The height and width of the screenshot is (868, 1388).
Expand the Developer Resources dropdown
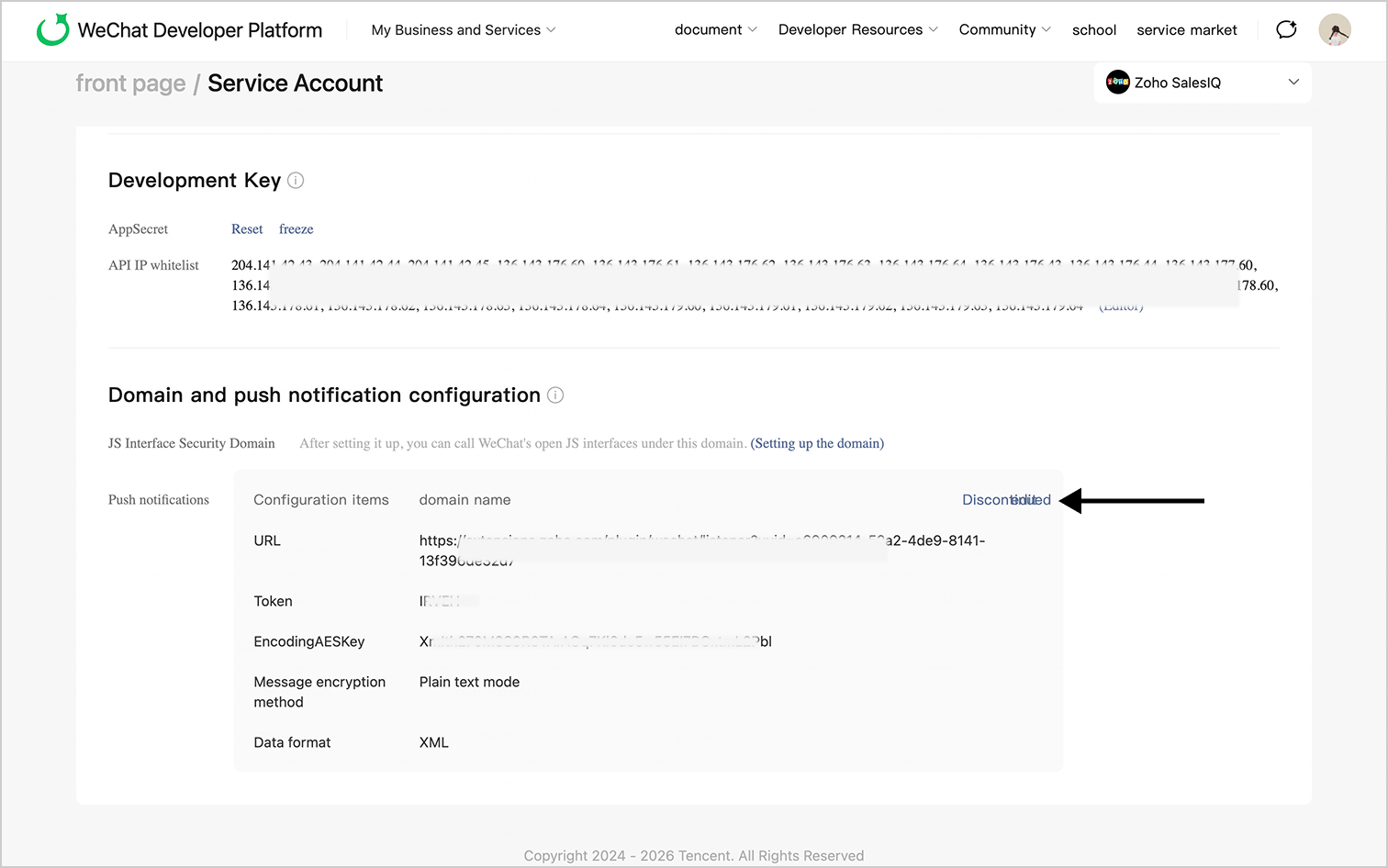[x=857, y=30]
